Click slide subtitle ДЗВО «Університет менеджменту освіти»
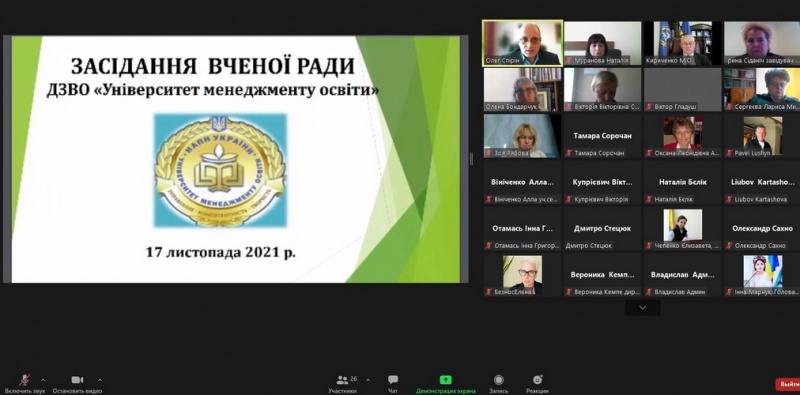 click(213, 91)
